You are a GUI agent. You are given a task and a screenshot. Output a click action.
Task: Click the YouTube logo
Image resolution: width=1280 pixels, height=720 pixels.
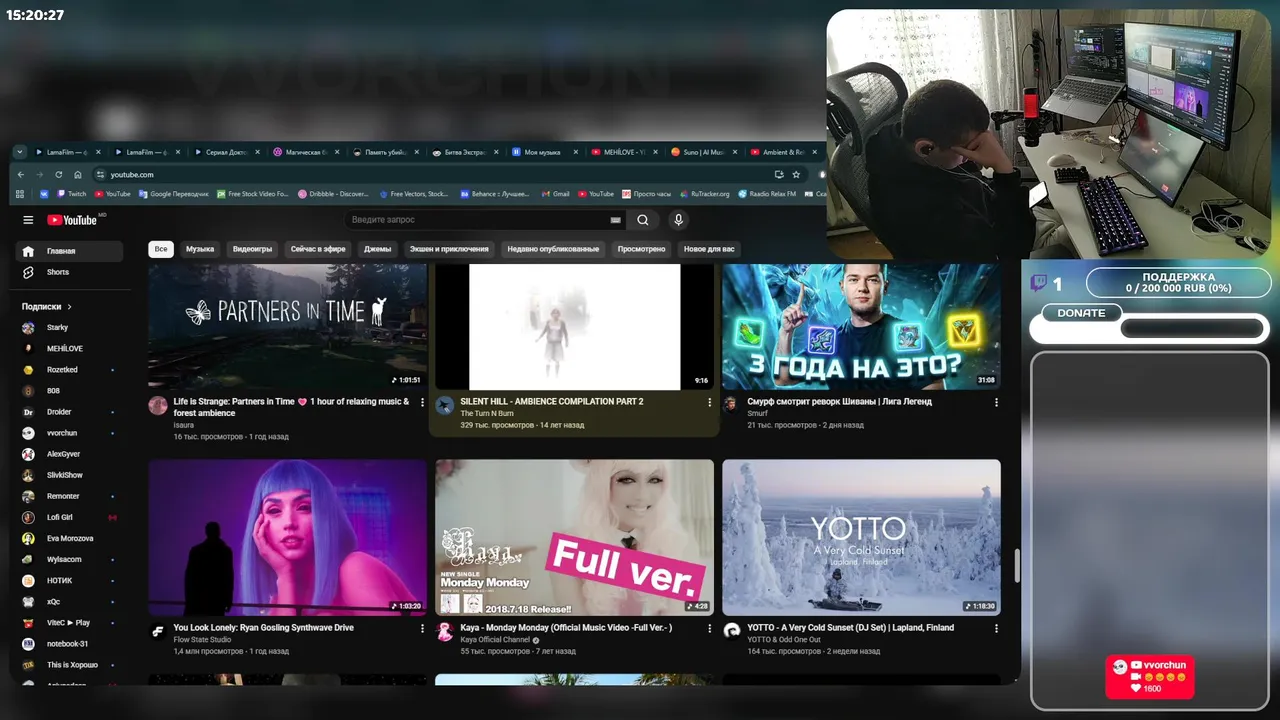[71, 220]
